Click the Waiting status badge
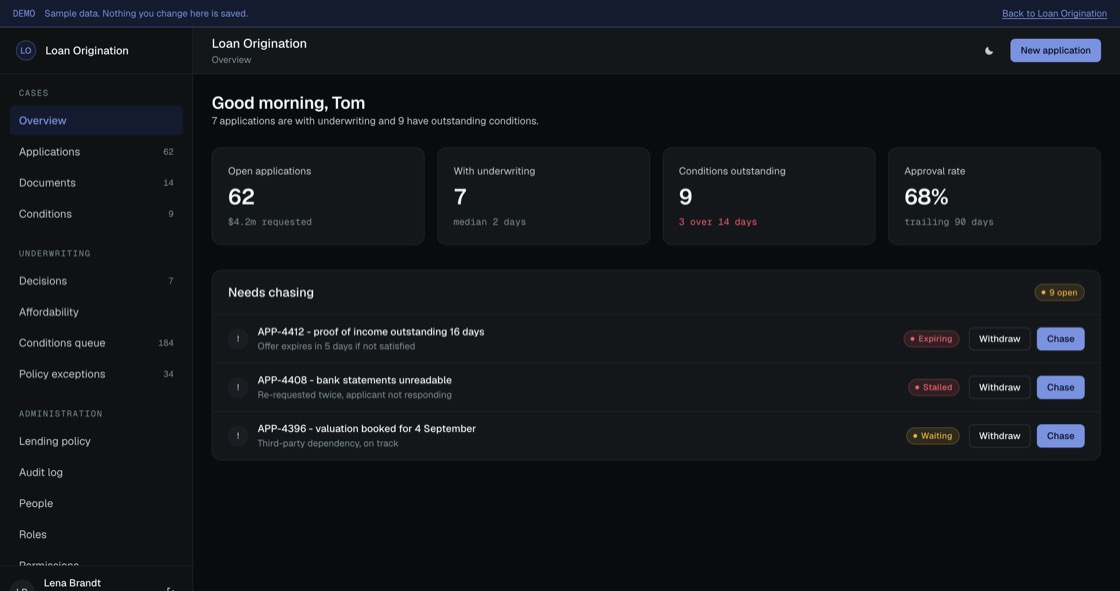Screen dimensions: 1120x591 click(932, 436)
